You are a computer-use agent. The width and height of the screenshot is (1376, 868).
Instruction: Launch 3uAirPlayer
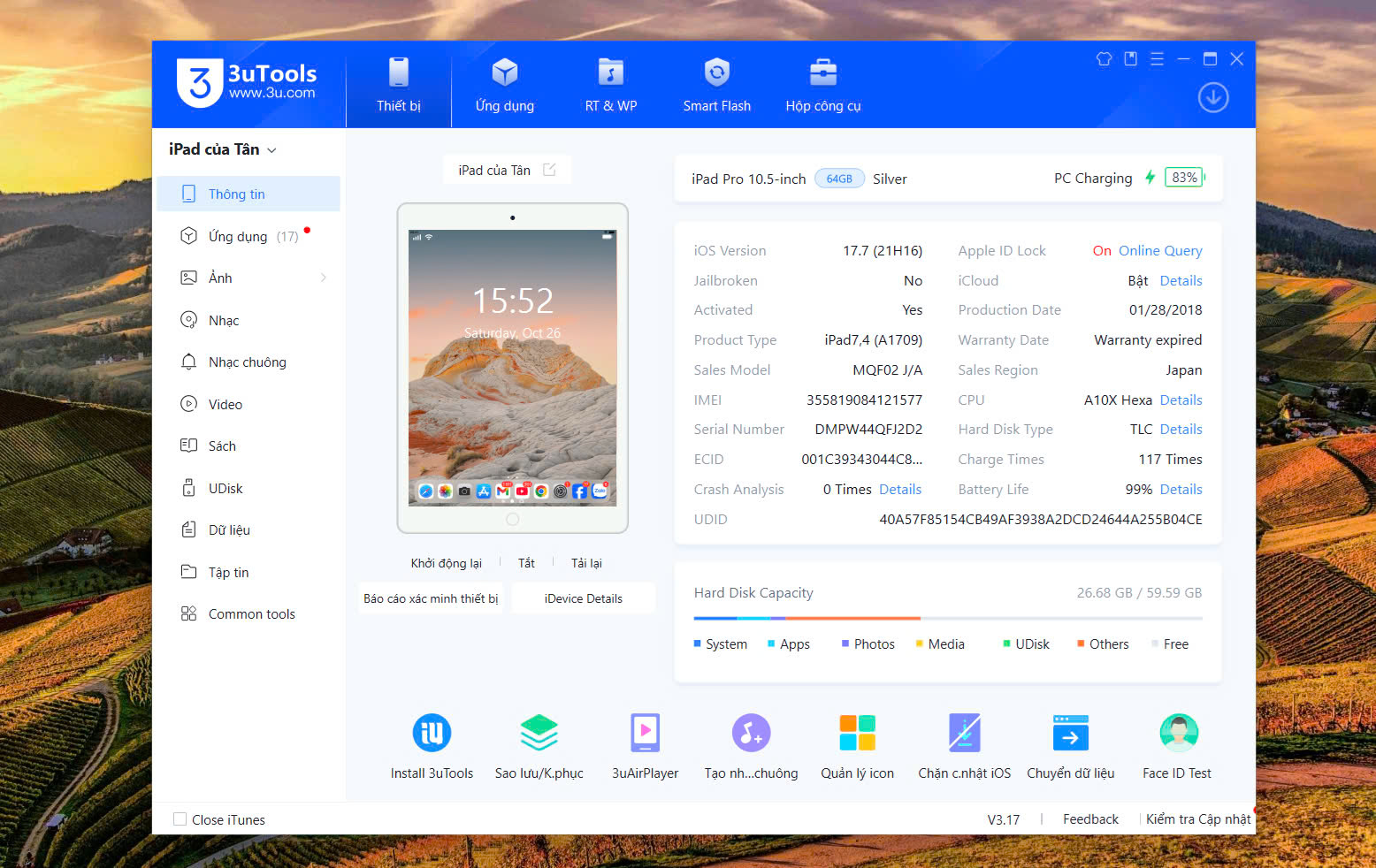[646, 747]
